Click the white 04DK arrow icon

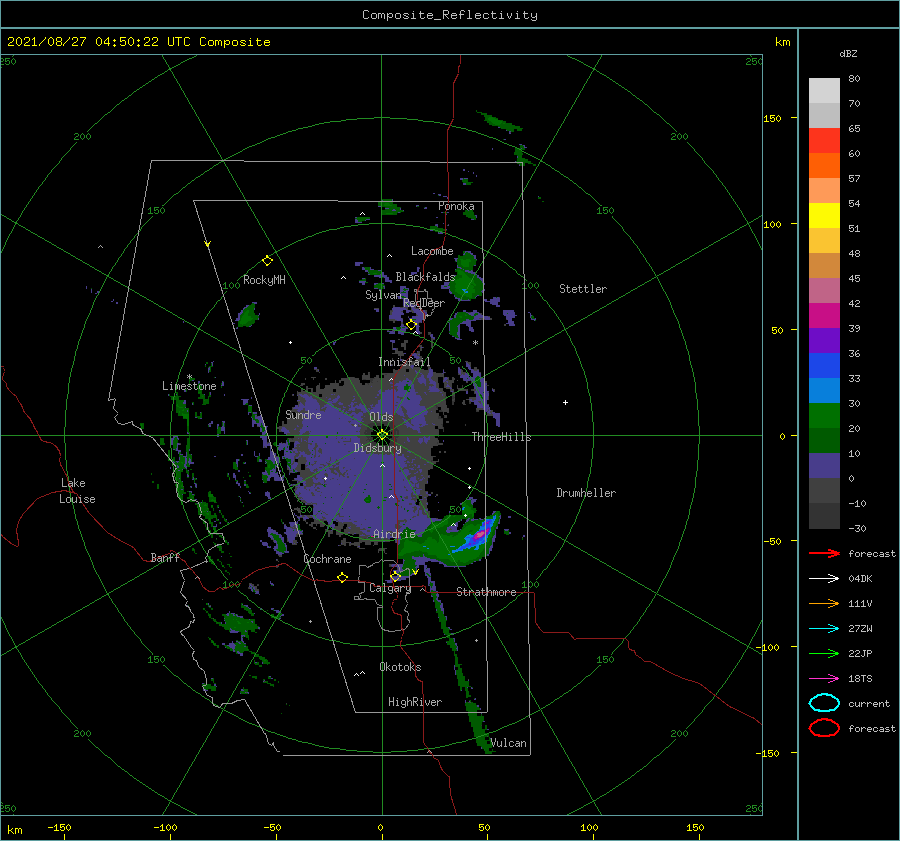point(824,579)
